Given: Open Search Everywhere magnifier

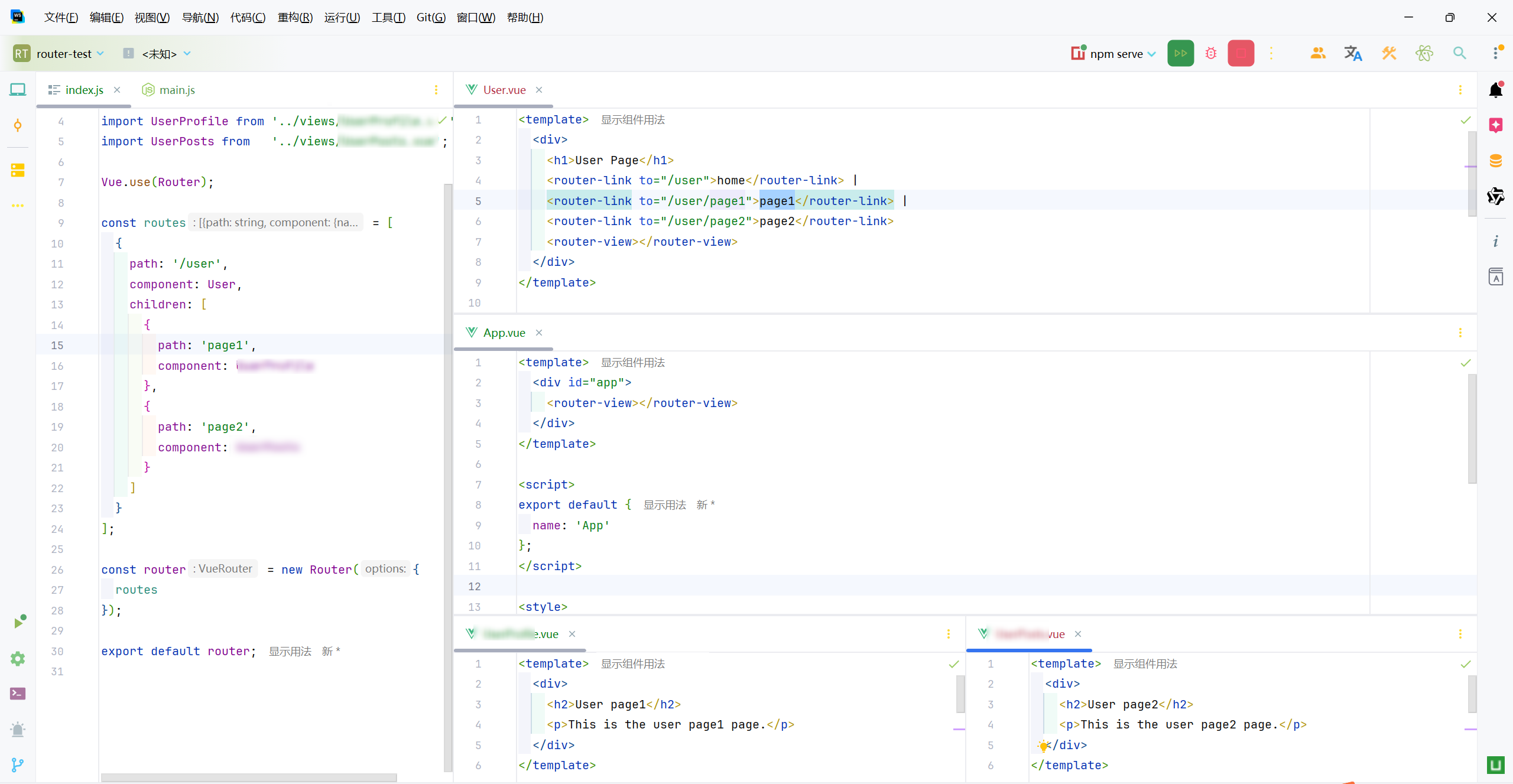Looking at the screenshot, I should pyautogui.click(x=1459, y=53).
